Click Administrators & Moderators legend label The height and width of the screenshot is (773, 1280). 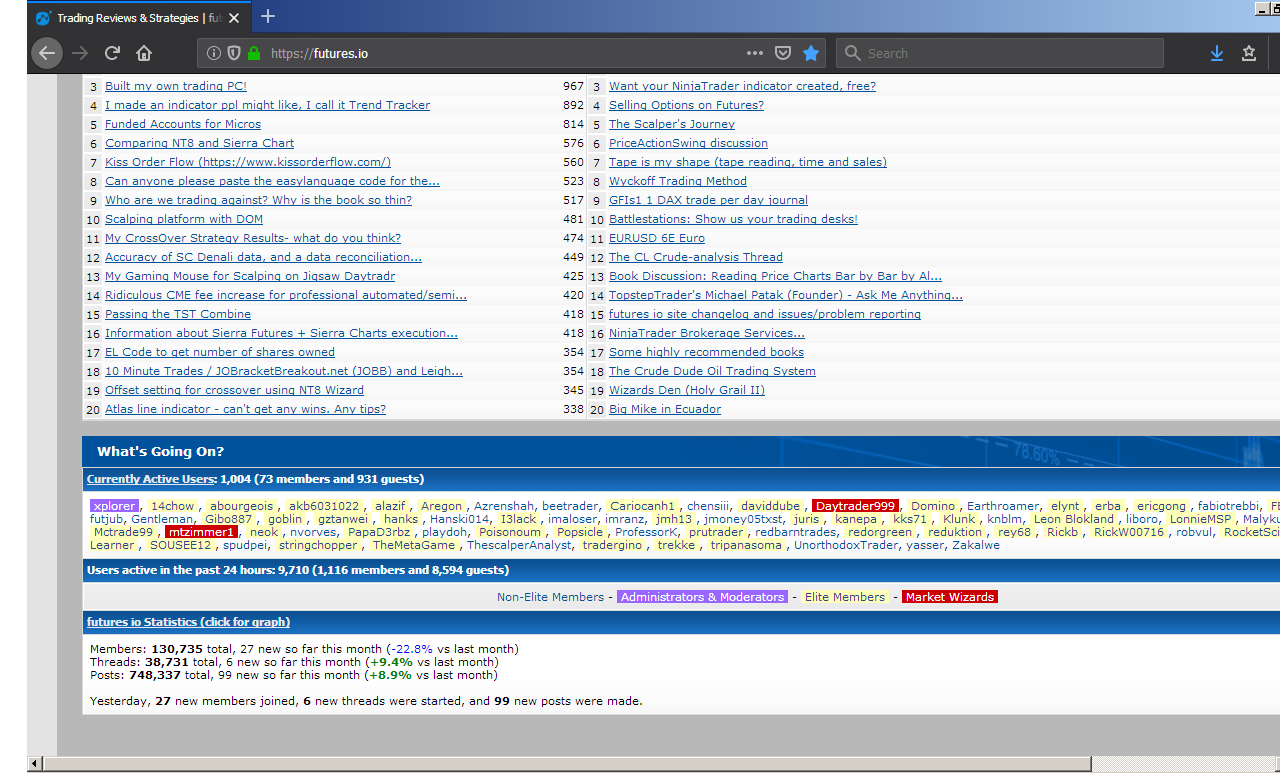coord(702,597)
